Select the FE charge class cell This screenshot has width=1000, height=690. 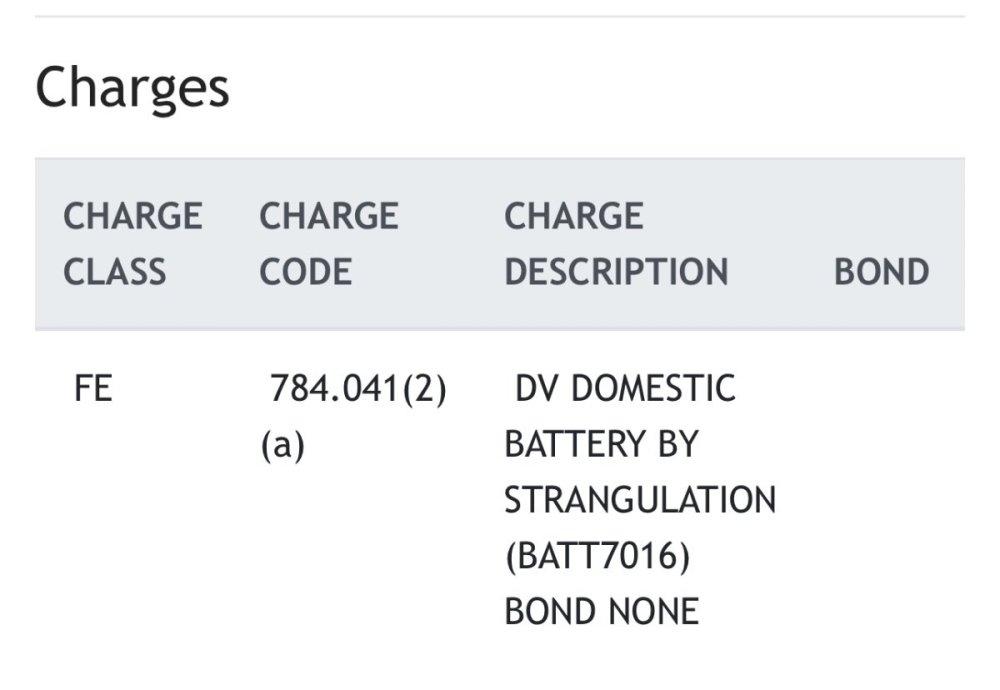93,389
